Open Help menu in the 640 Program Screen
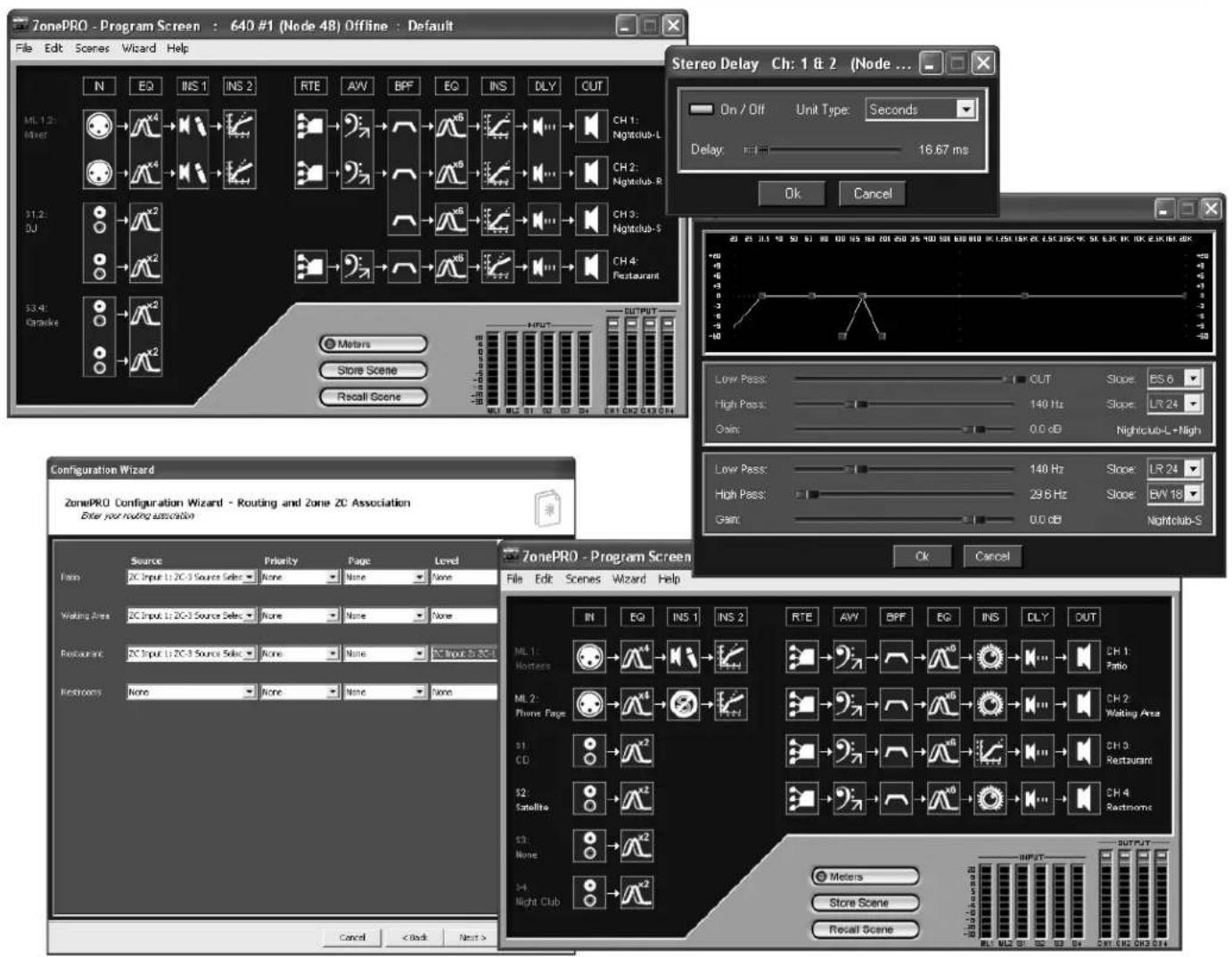Screen dimensions: 1232x957 tap(177, 48)
